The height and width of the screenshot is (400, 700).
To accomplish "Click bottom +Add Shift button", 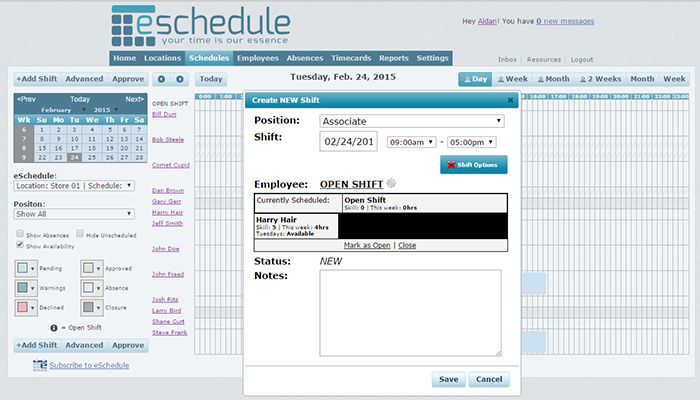I will coord(37,345).
